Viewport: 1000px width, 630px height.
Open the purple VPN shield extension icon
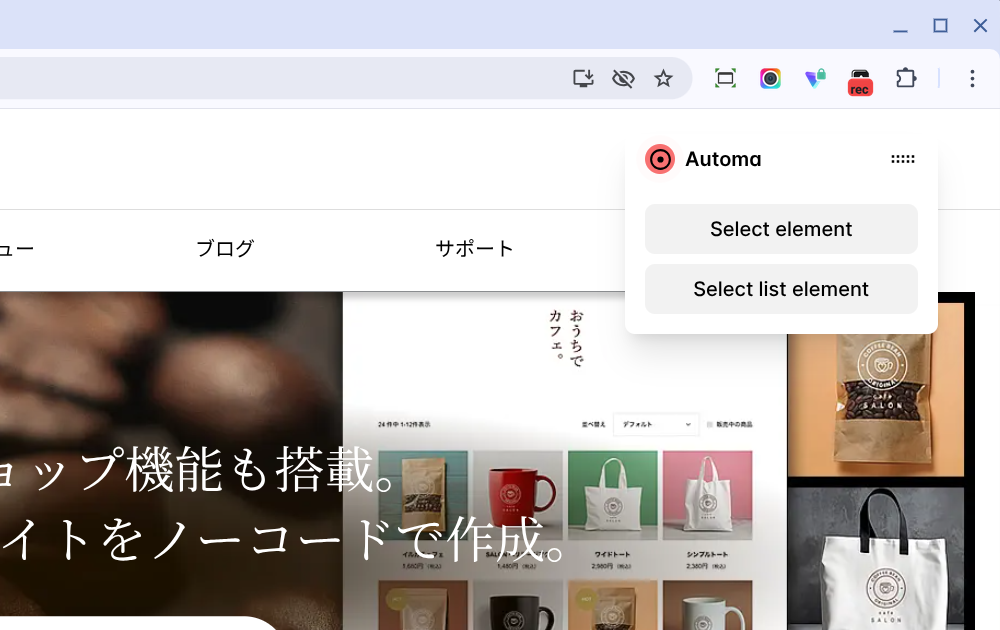click(x=815, y=78)
